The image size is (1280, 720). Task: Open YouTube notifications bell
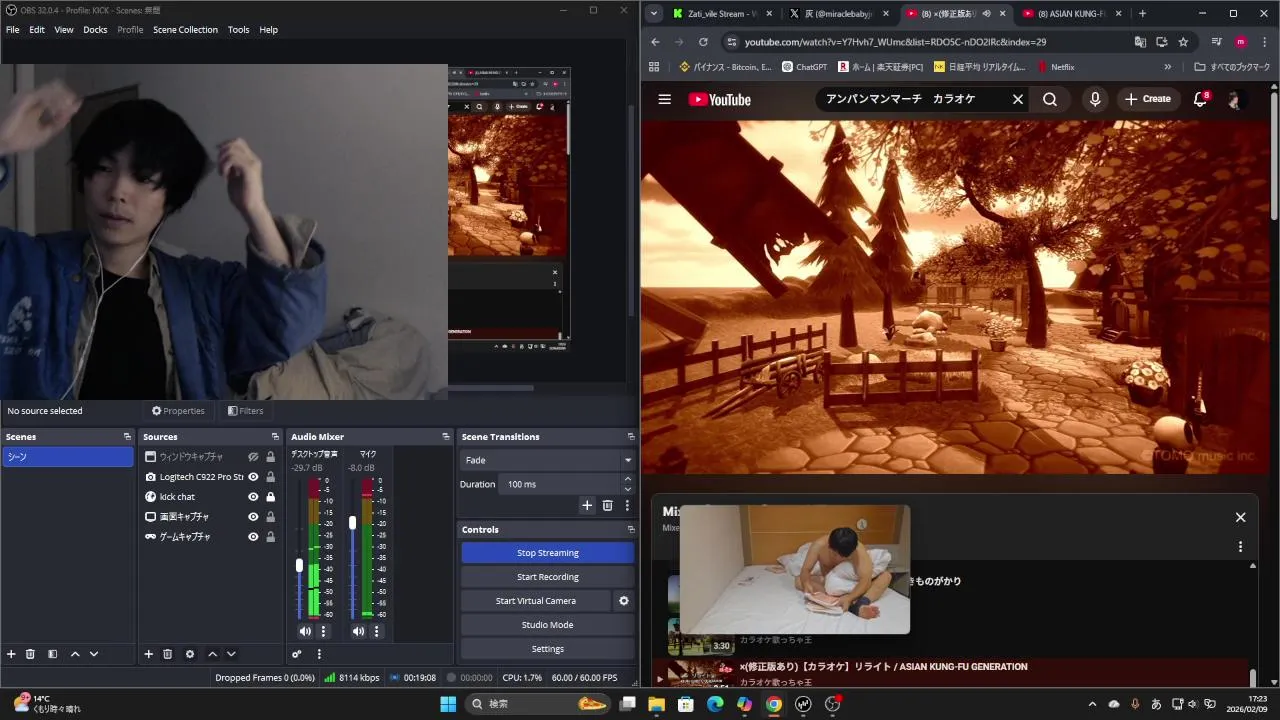1201,99
